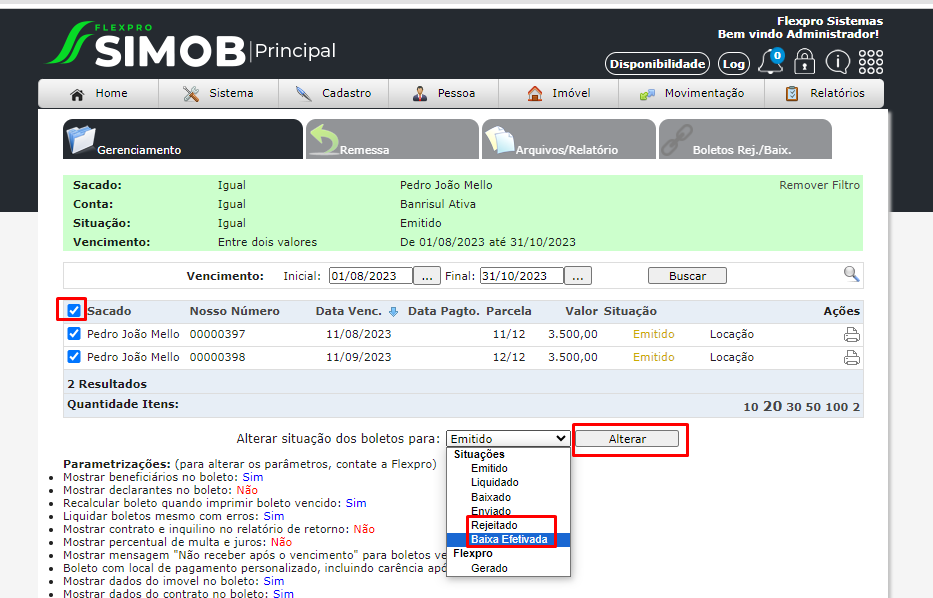Click the padlock icon in header
933x598 pixels.
[x=804, y=61]
